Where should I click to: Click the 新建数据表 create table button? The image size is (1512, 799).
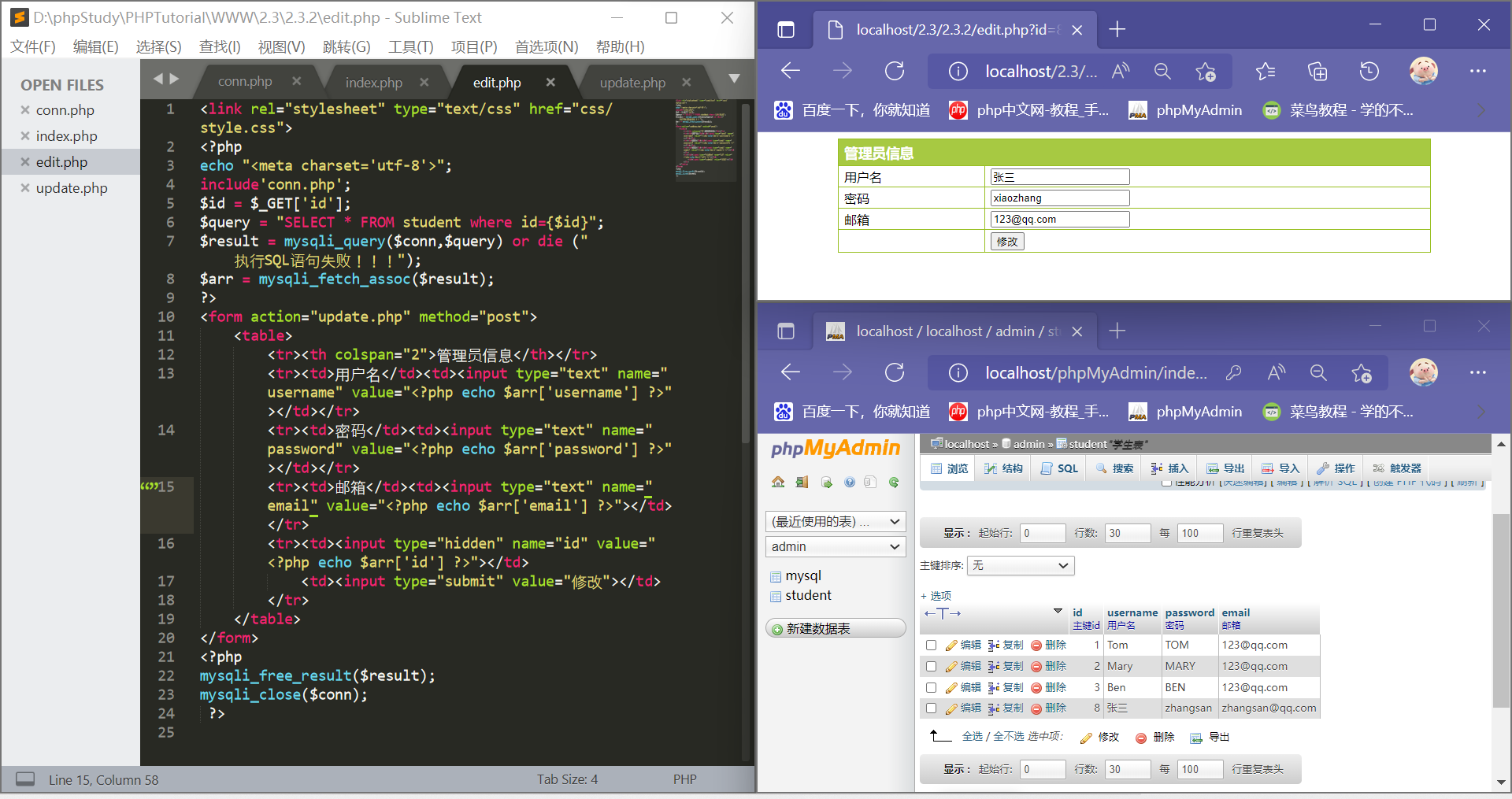tap(836, 628)
